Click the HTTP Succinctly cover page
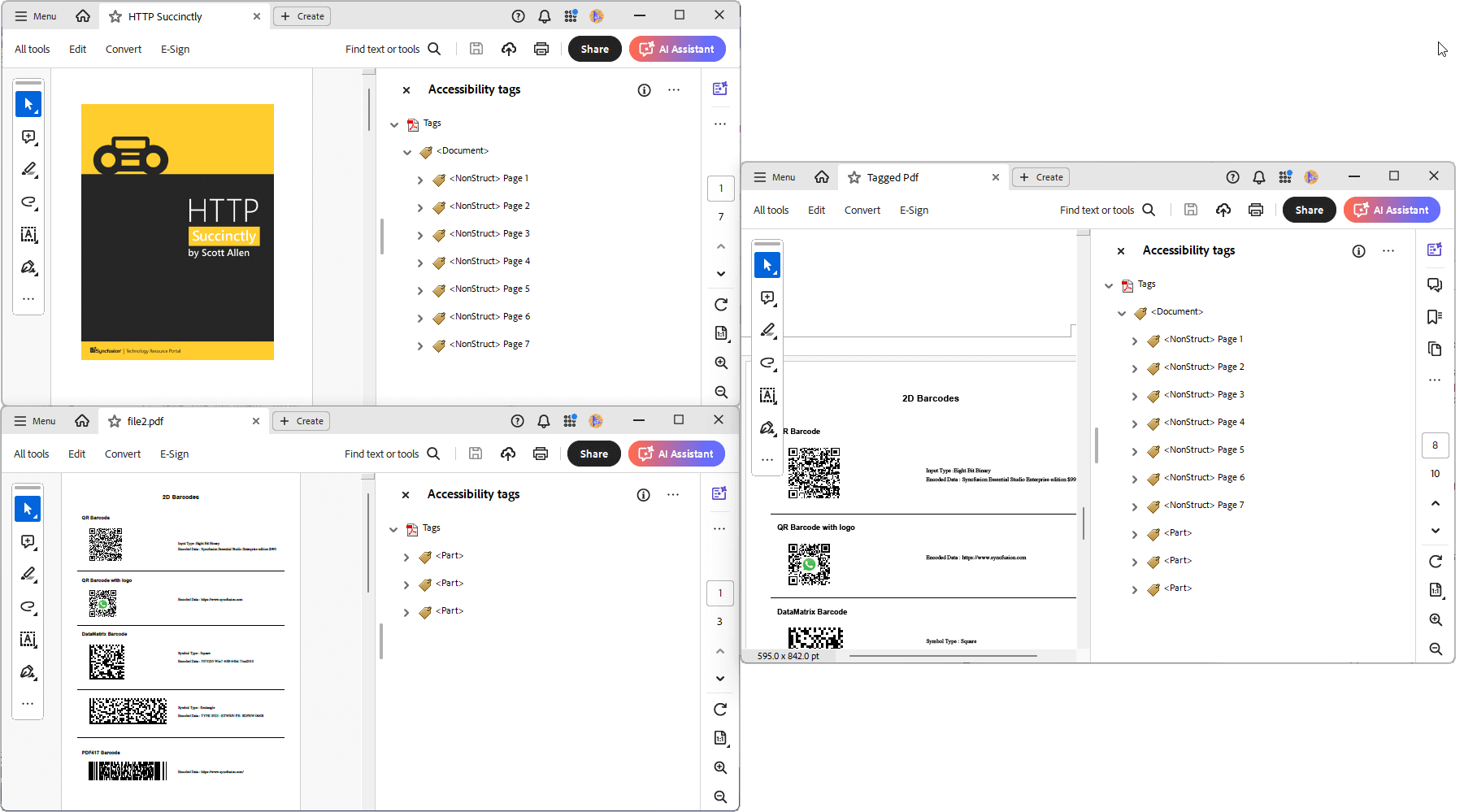 (177, 232)
